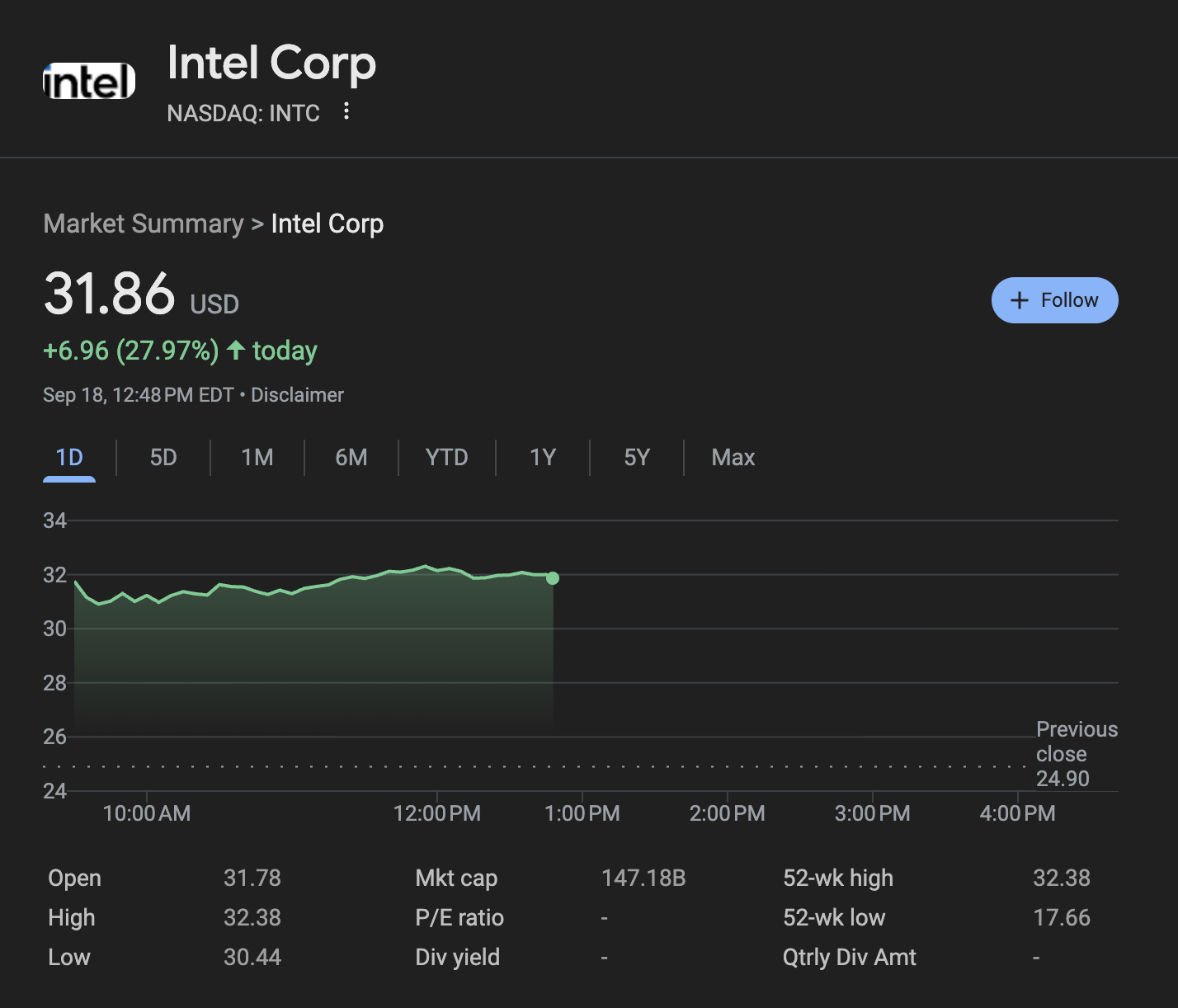Click the Div yield label
The image size is (1178, 1008).
click(x=458, y=957)
